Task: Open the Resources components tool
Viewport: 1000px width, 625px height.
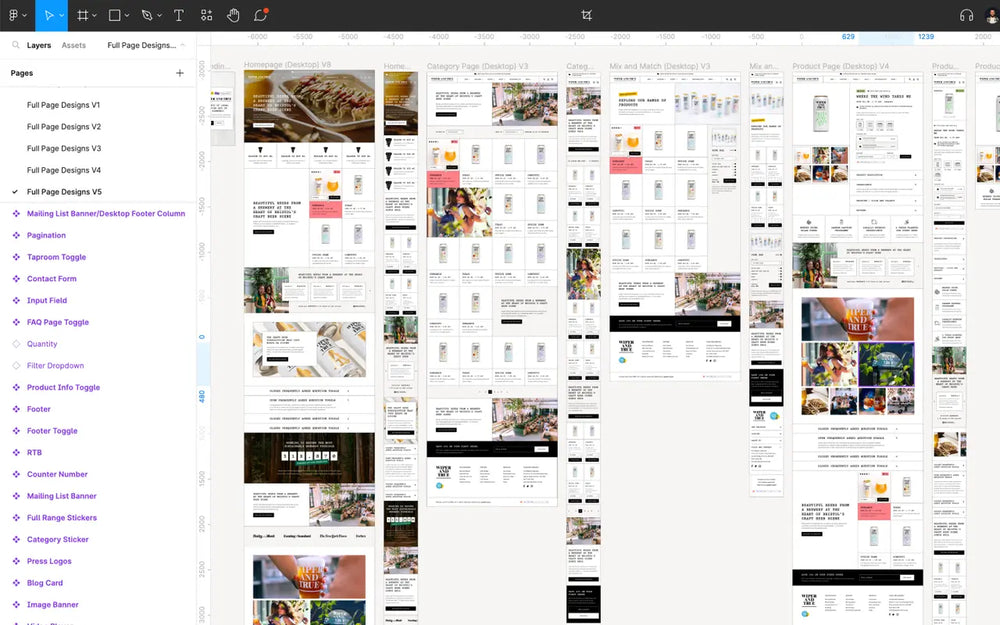Action: tap(206, 16)
